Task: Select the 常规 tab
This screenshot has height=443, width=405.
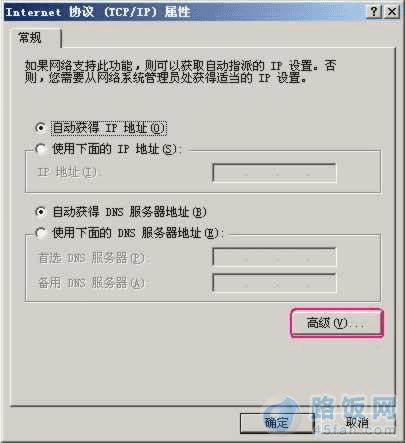Action: click(31, 38)
